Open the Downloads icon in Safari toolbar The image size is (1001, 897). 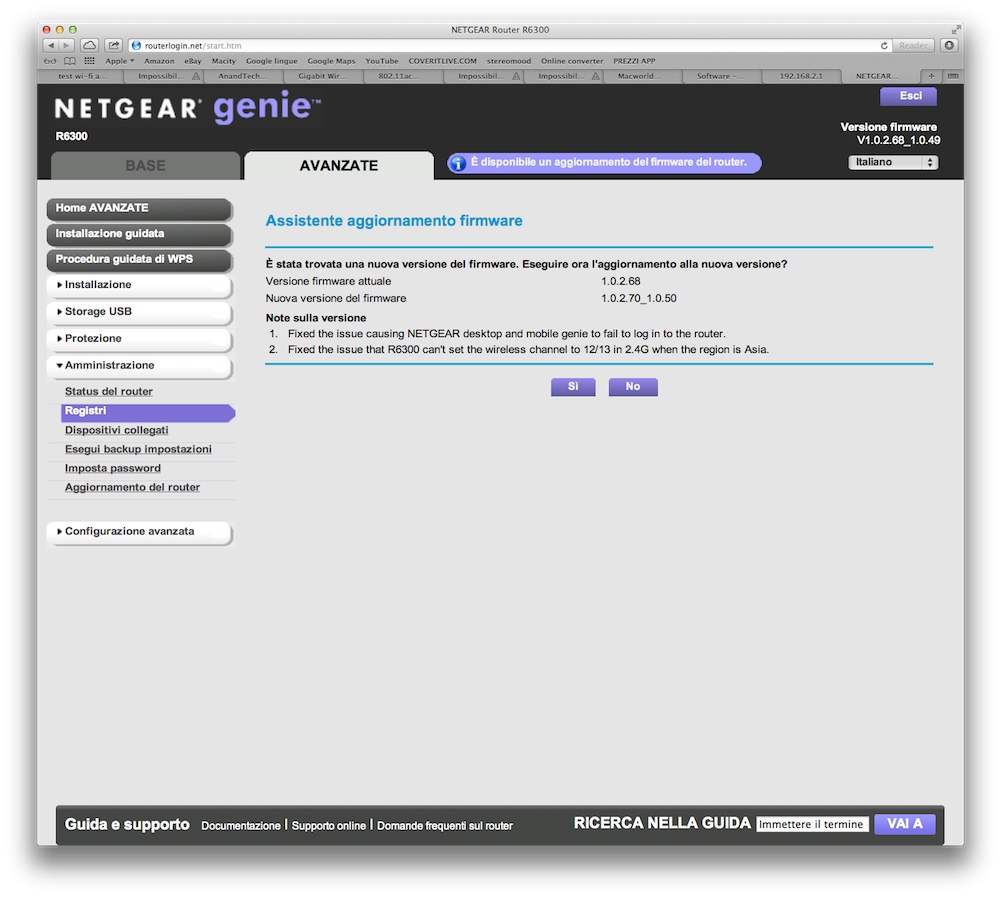tap(949, 45)
